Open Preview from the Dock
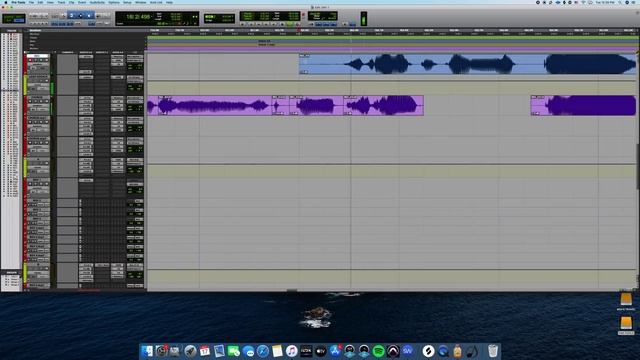Viewport: 640px width, 360px height. tap(219, 351)
